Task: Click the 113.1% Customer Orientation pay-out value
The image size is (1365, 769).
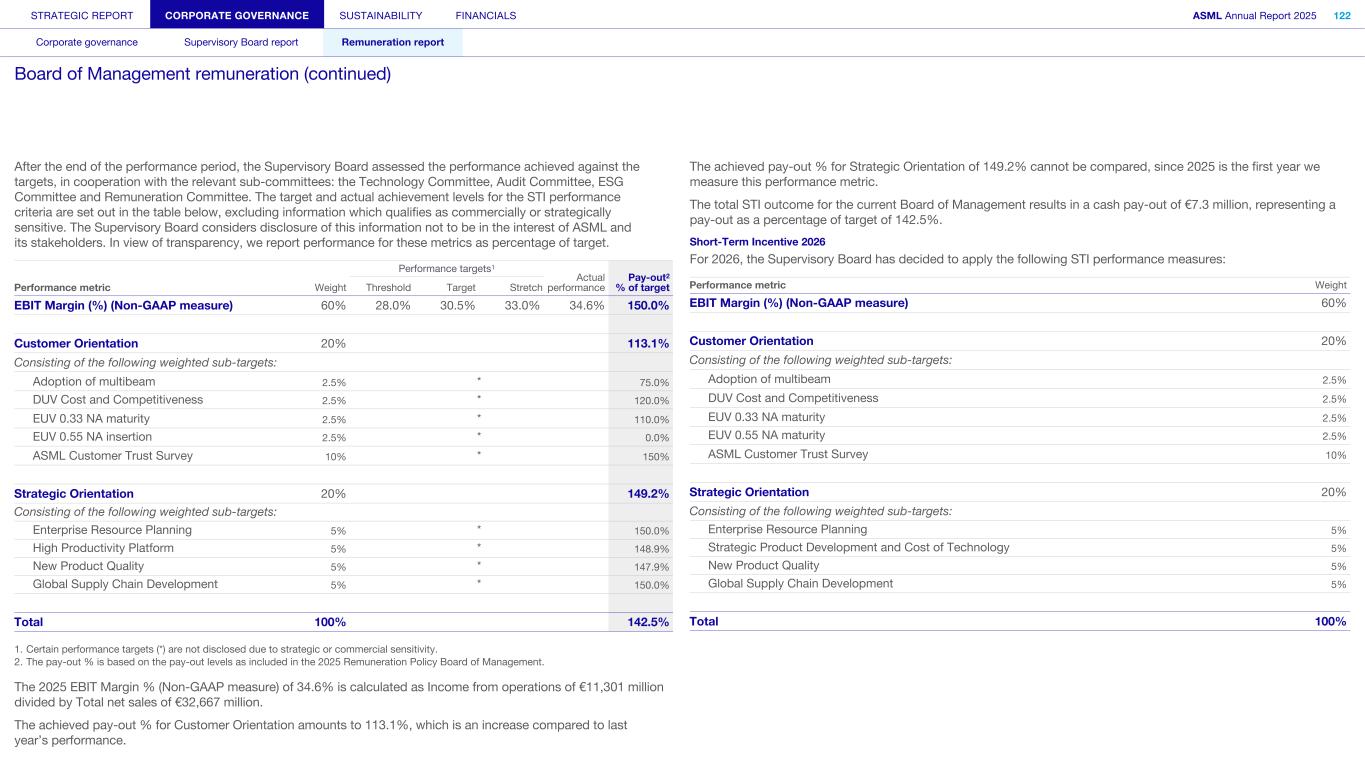Action: (x=647, y=343)
